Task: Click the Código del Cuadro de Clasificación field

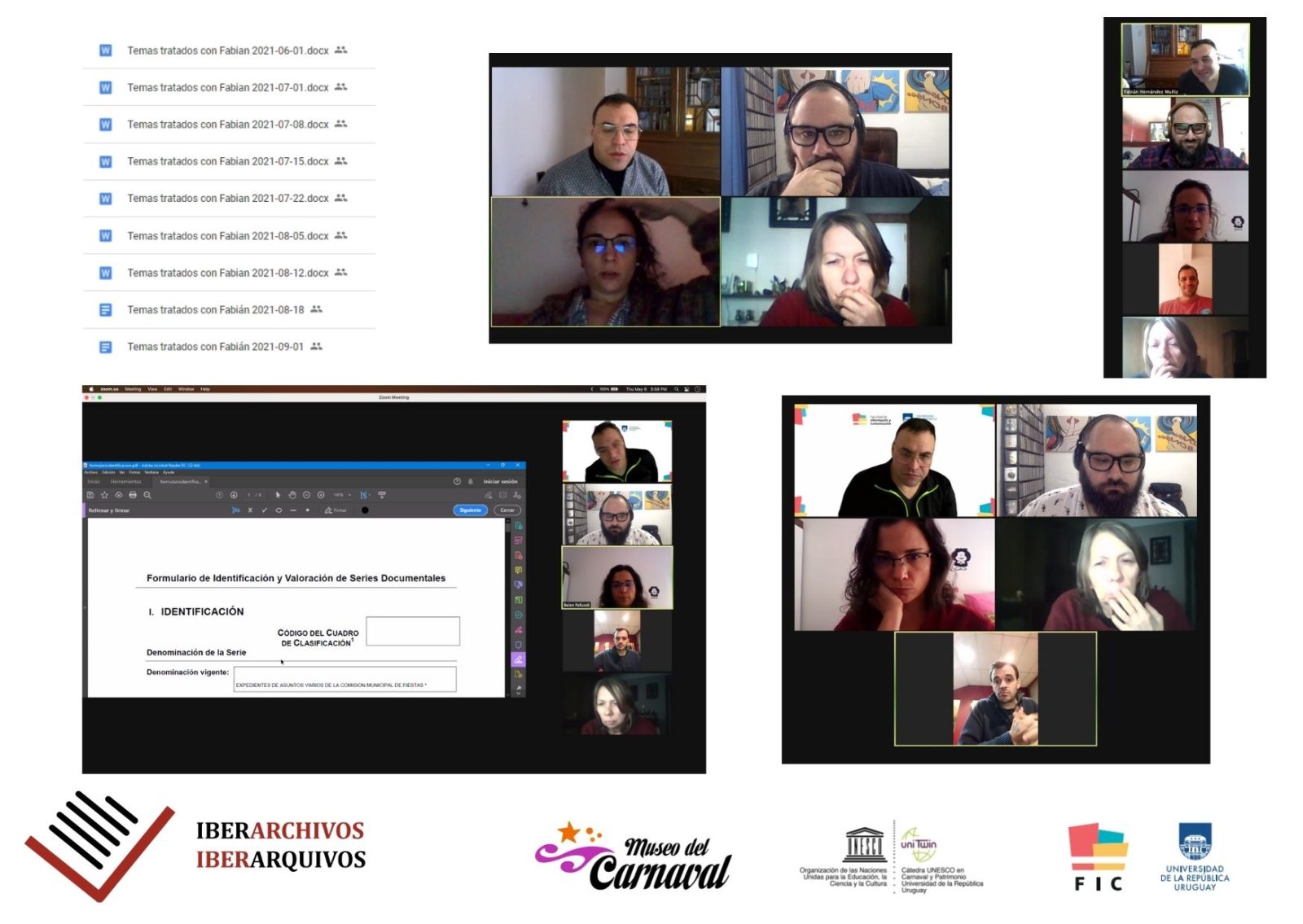Action: (x=413, y=631)
